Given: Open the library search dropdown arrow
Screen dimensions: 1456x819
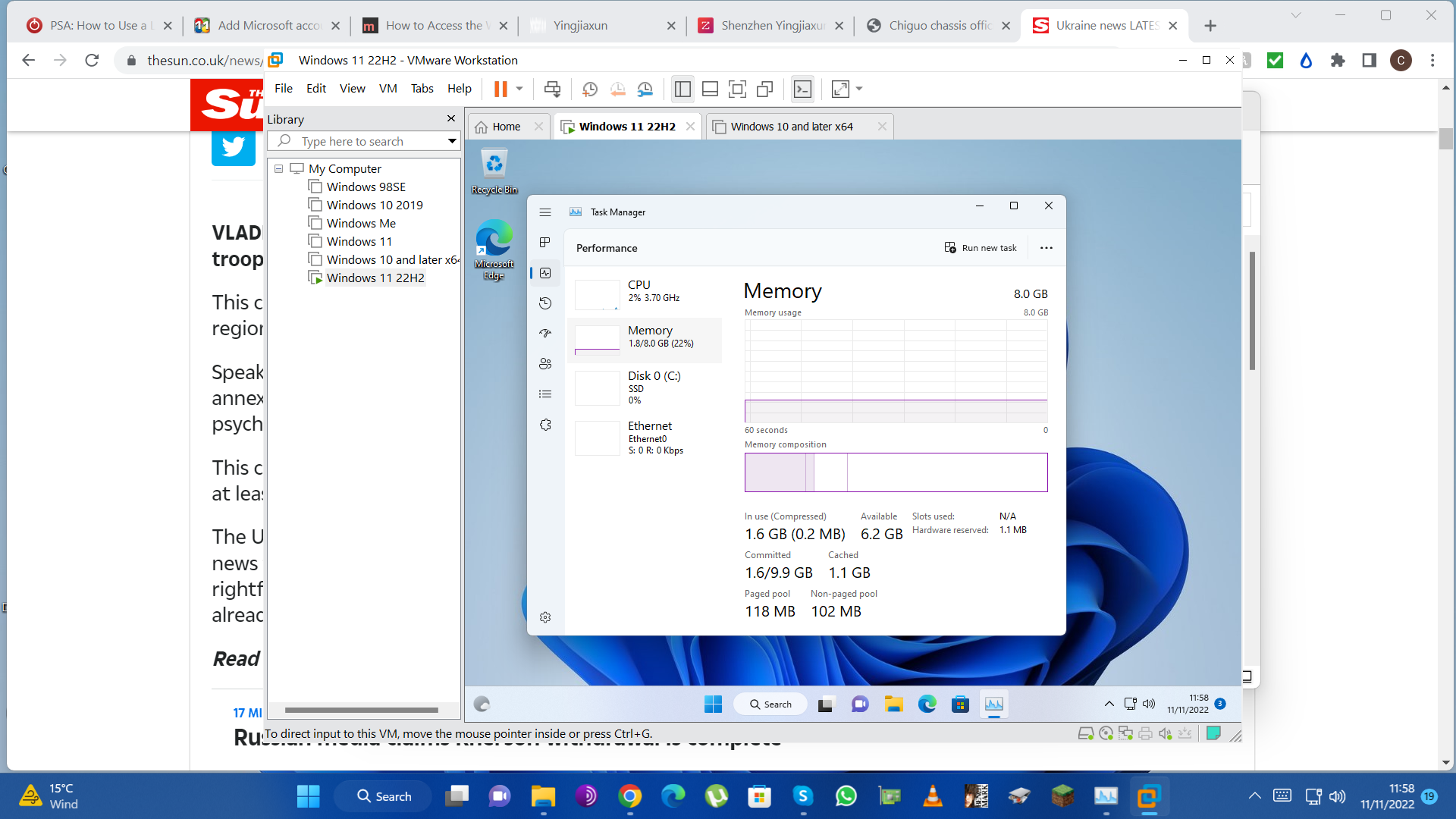Looking at the screenshot, I should (452, 141).
